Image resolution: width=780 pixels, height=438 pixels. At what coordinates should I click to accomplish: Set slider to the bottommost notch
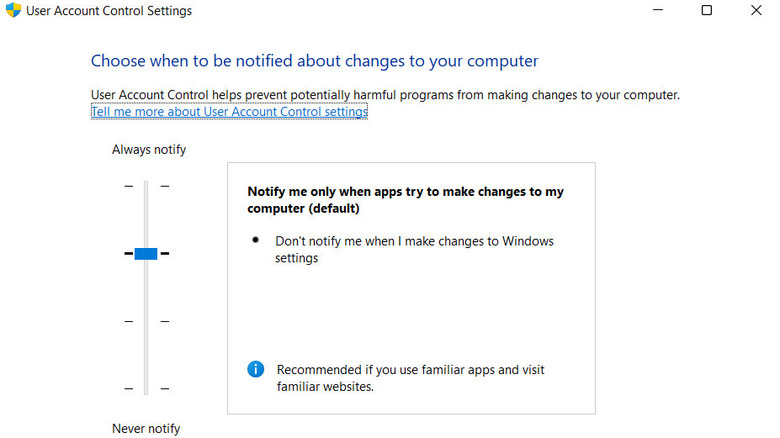tap(146, 388)
